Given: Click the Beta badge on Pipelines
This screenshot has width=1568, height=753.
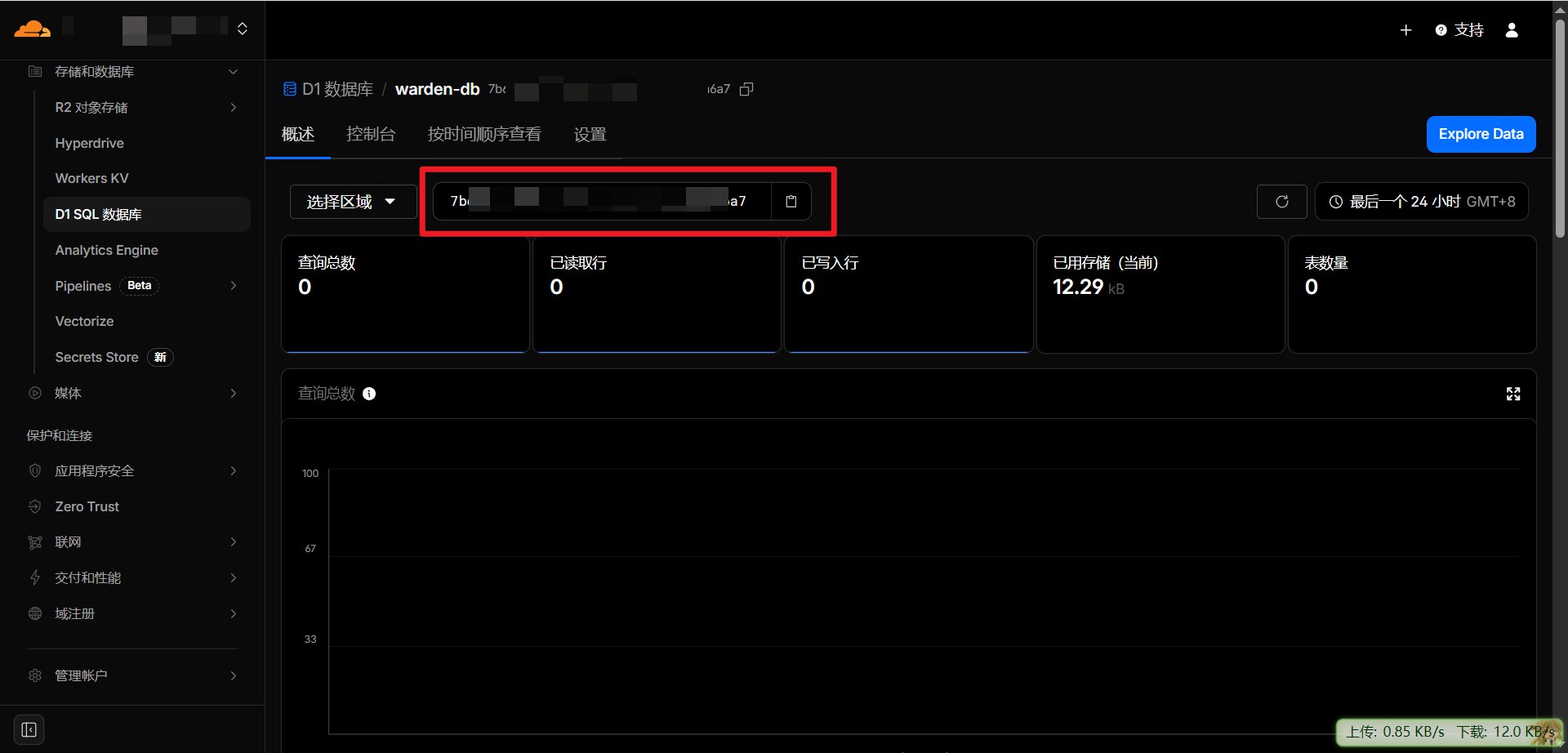Looking at the screenshot, I should pyautogui.click(x=140, y=286).
